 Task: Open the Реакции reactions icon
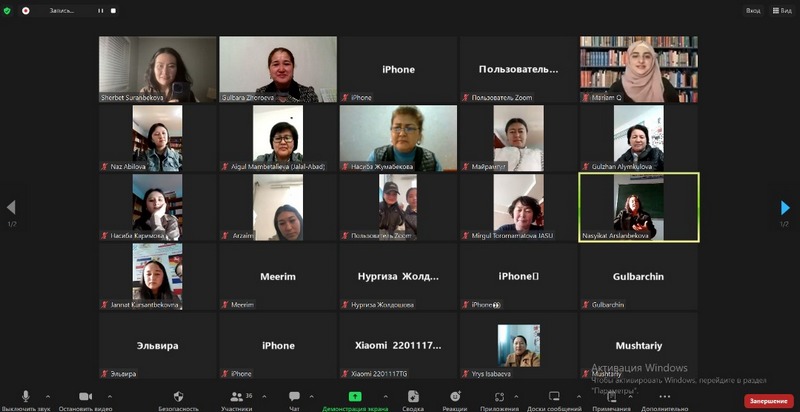[x=455, y=397]
